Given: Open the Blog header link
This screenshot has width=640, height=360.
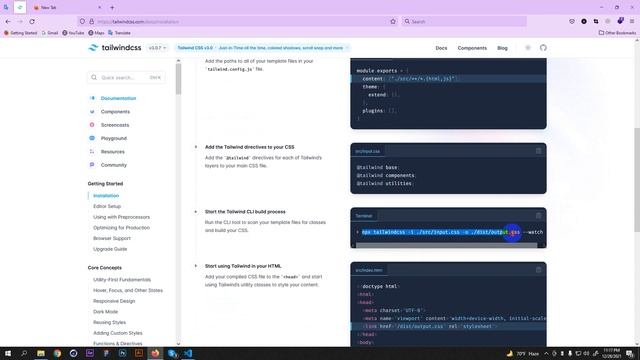Looking at the screenshot, I should (502, 48).
